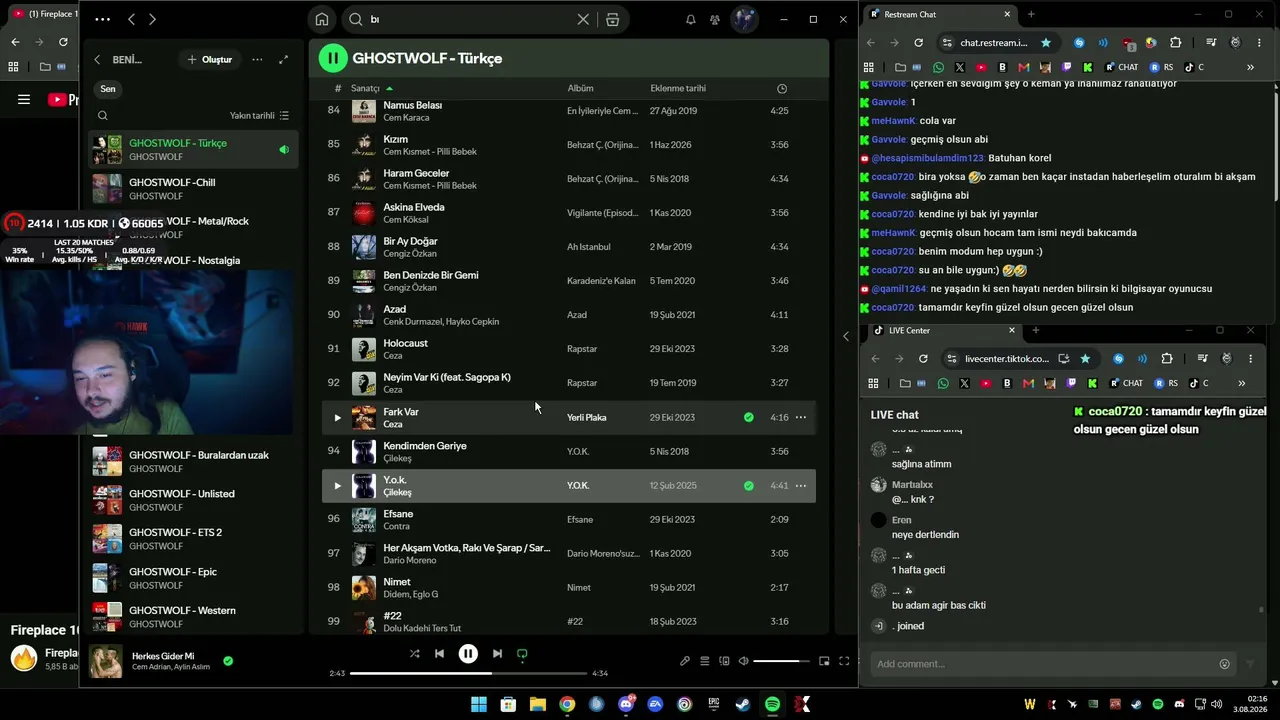The height and width of the screenshot is (720, 1280).
Task: Play the track Fark Var
Action: pyautogui.click(x=337, y=418)
